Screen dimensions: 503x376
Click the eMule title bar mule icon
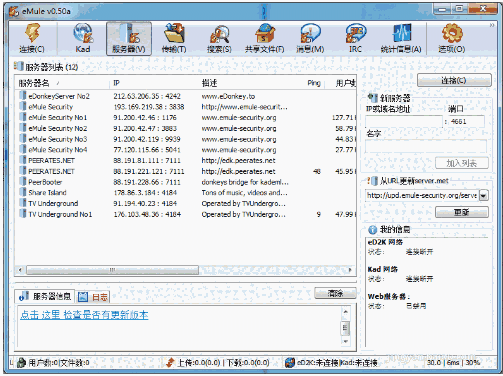point(14,11)
